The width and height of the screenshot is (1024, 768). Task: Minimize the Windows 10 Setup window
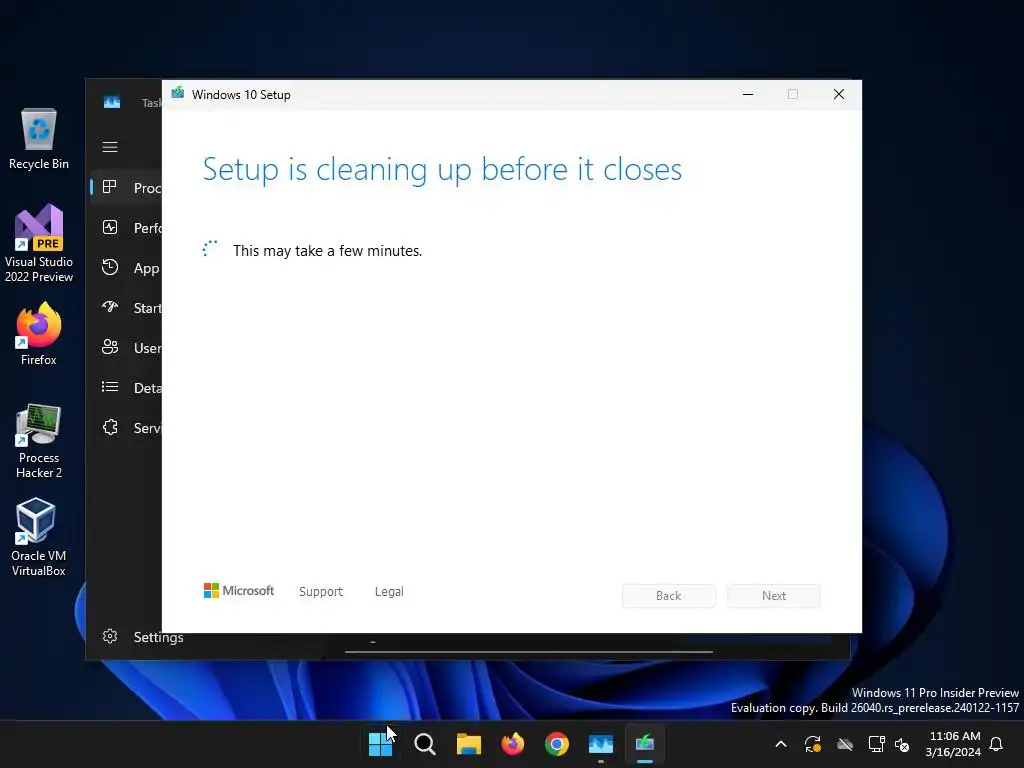748,94
